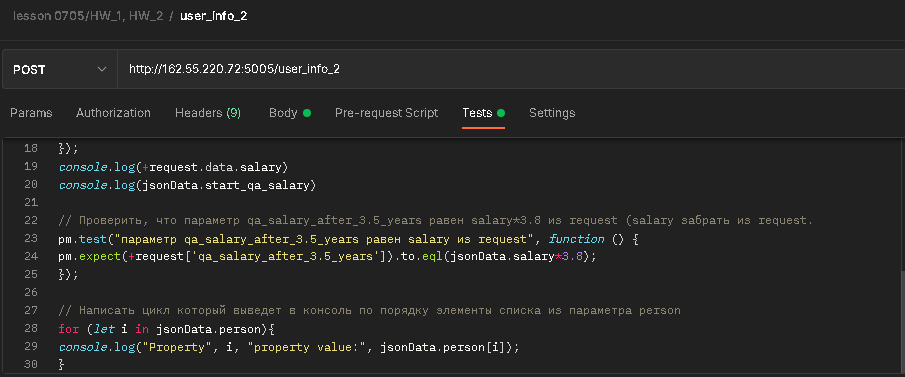The image size is (905, 377).
Task: Click the pm.expect line on line 24
Action: pyautogui.click(x=327, y=256)
